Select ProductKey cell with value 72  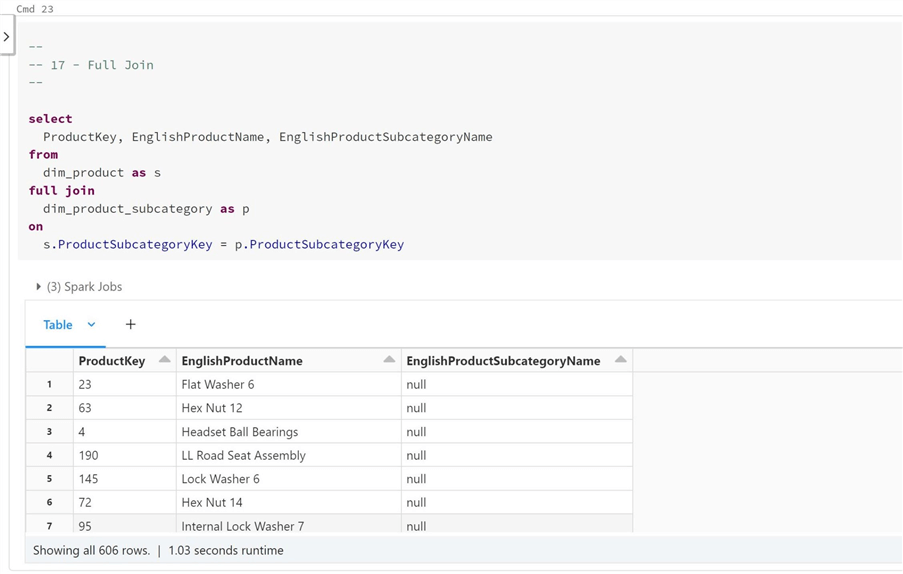pos(125,503)
